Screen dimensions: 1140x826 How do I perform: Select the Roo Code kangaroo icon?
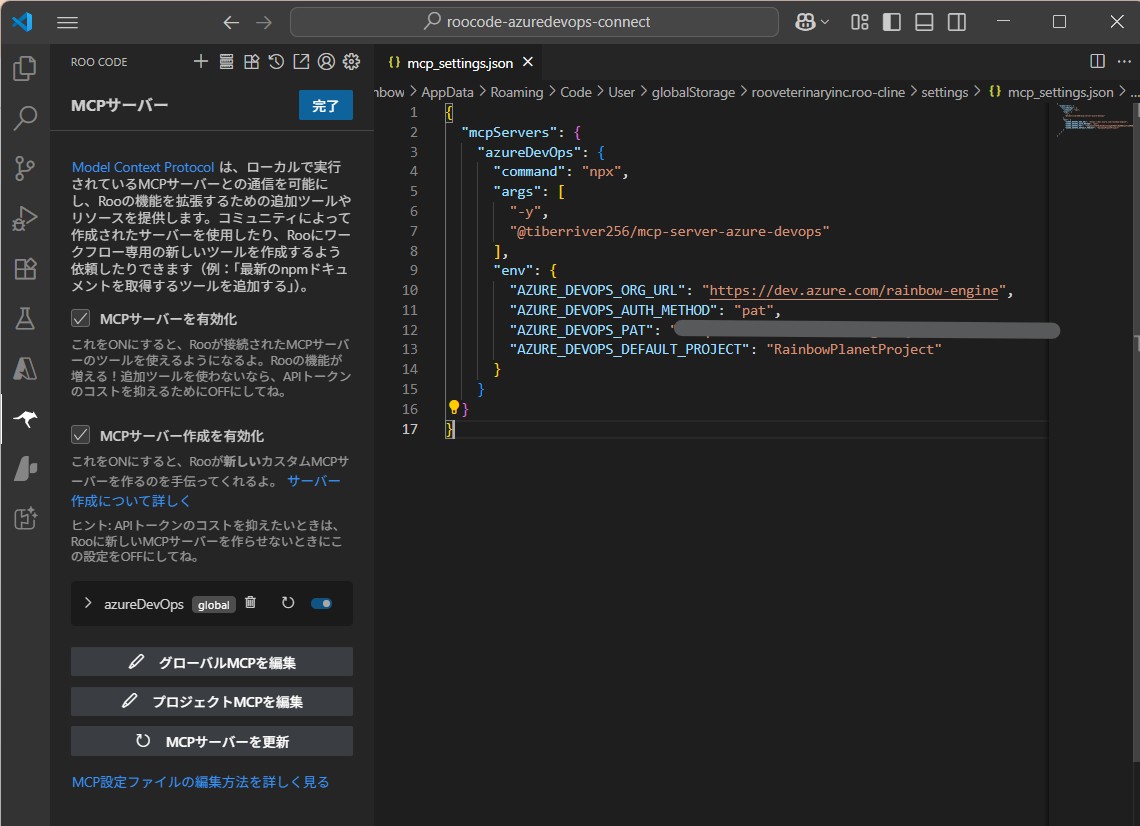(25, 419)
